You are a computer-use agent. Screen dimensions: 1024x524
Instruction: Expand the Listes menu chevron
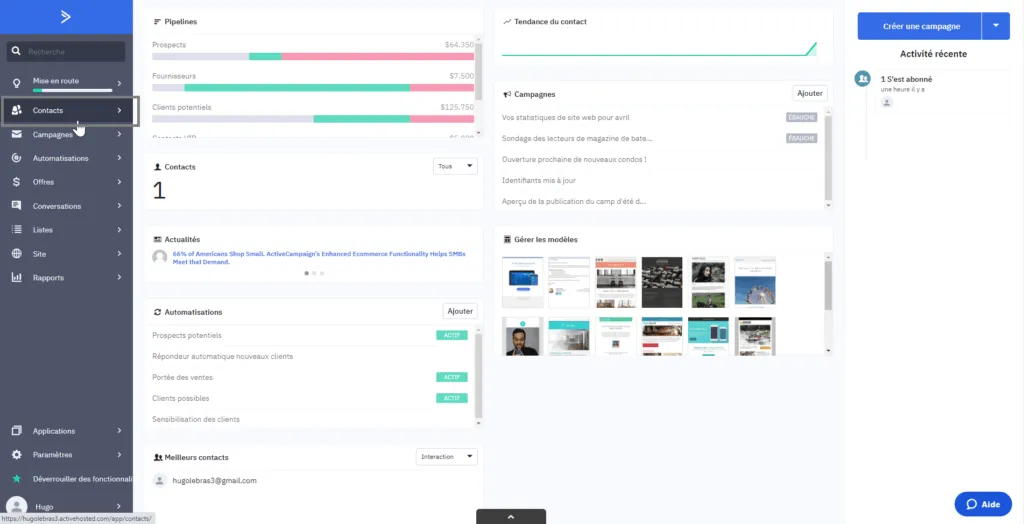(x=119, y=230)
